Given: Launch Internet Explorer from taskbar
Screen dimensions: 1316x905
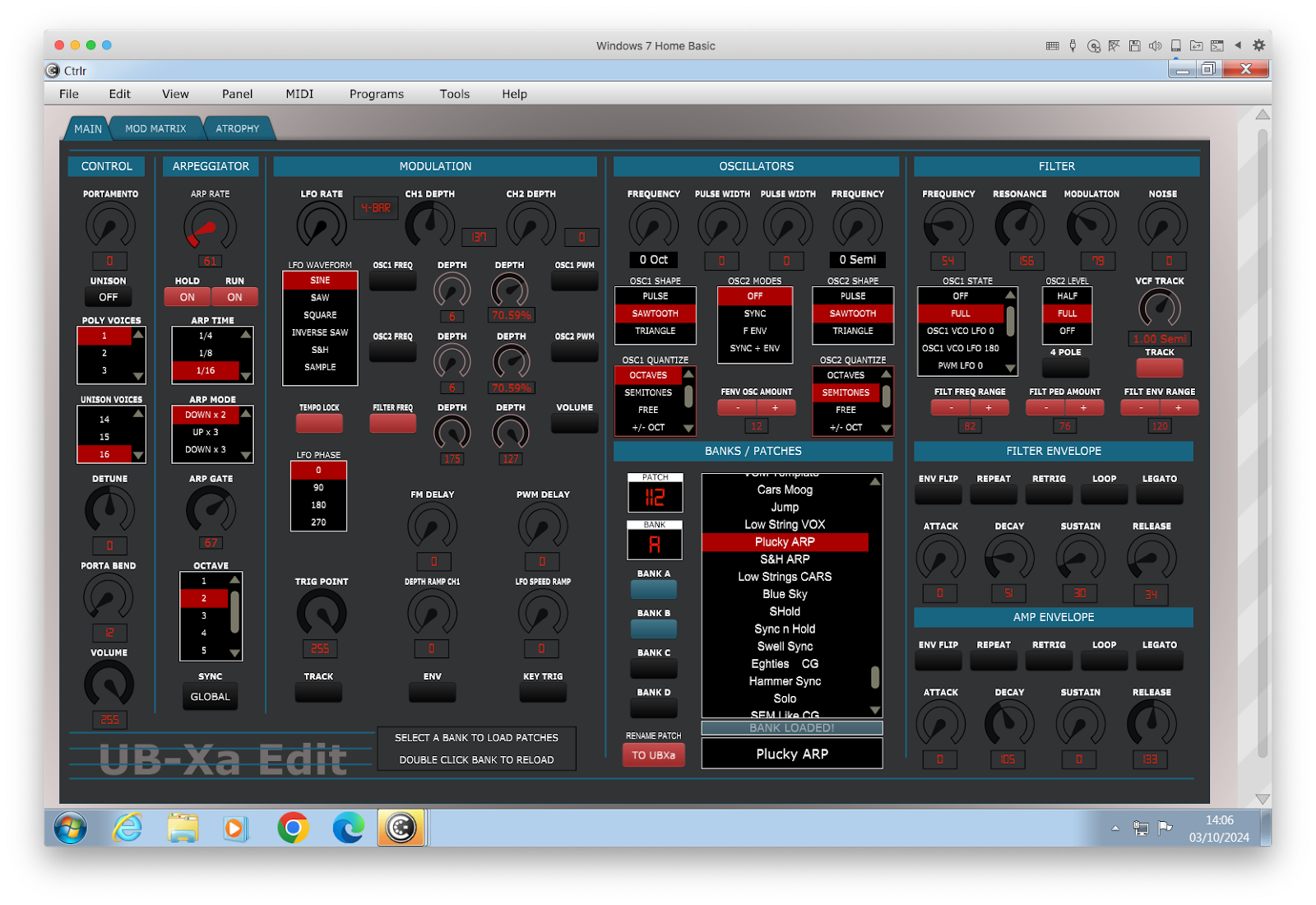Looking at the screenshot, I should (x=127, y=827).
